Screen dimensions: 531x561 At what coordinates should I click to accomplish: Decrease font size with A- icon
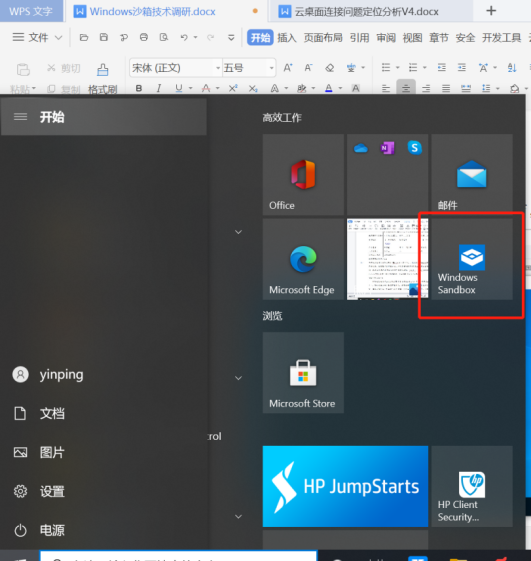[x=308, y=68]
